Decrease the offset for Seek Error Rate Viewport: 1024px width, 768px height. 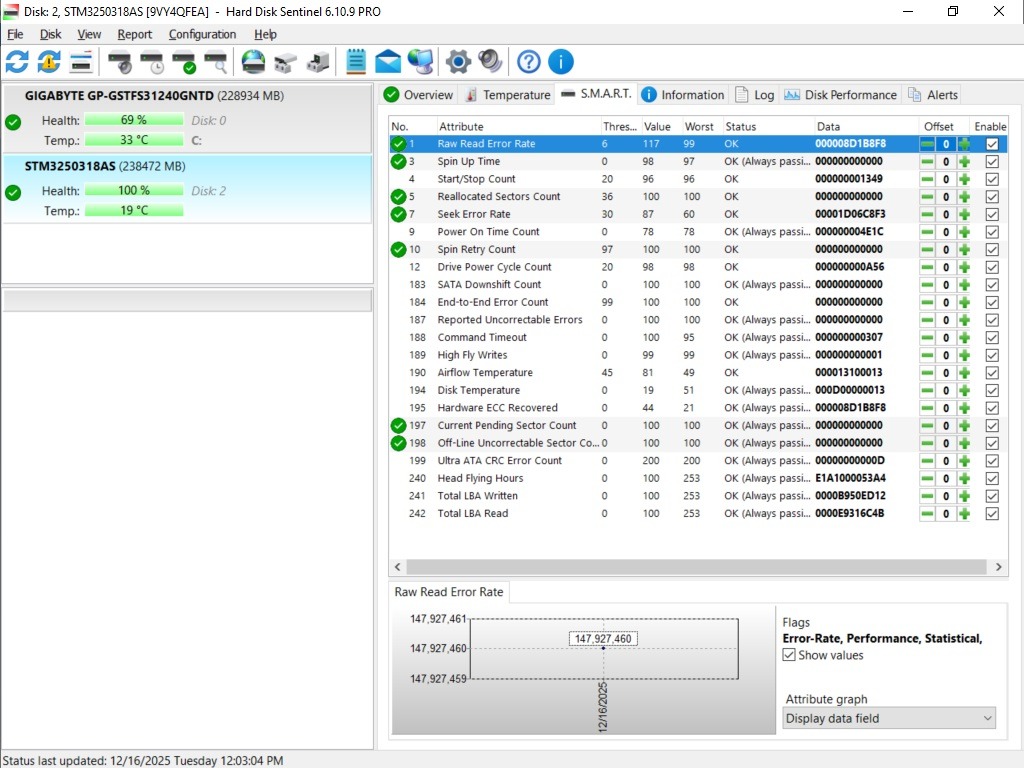(x=927, y=214)
